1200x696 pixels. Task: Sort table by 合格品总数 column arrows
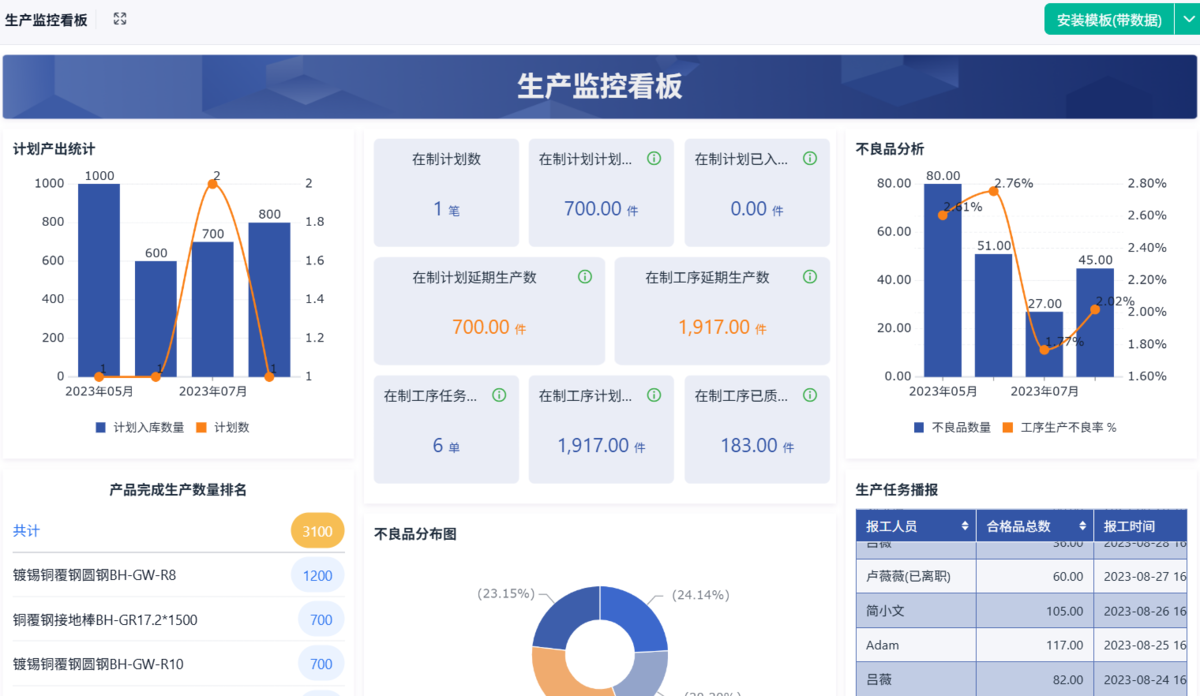[1082, 526]
